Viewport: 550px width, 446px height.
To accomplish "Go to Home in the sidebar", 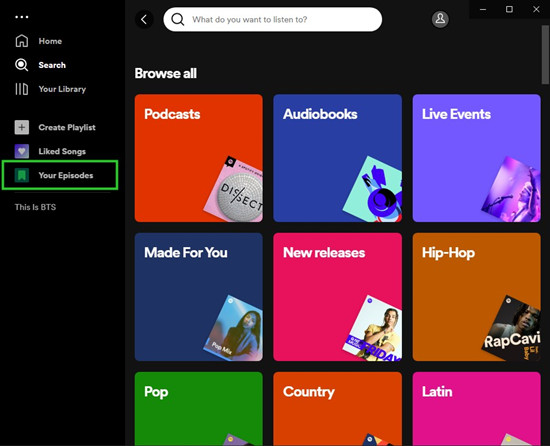I will [50, 41].
